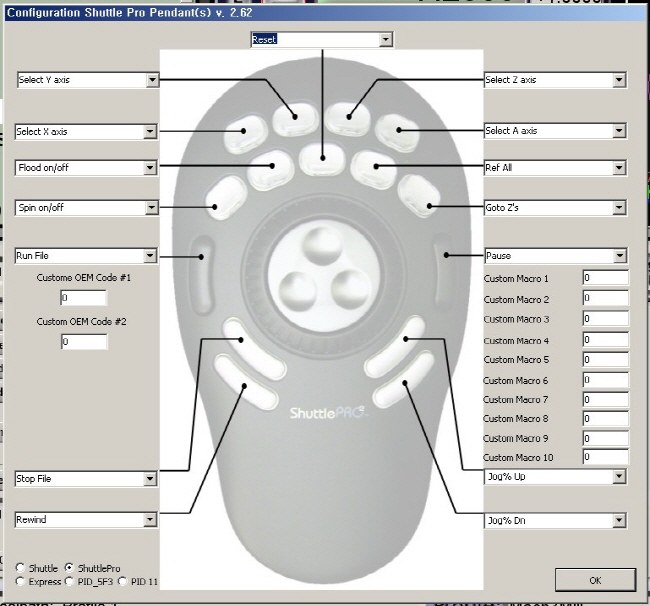Viewport: 650px width, 606px height.
Task: Click the Custom Macro 3 input field
Action: 606,318
